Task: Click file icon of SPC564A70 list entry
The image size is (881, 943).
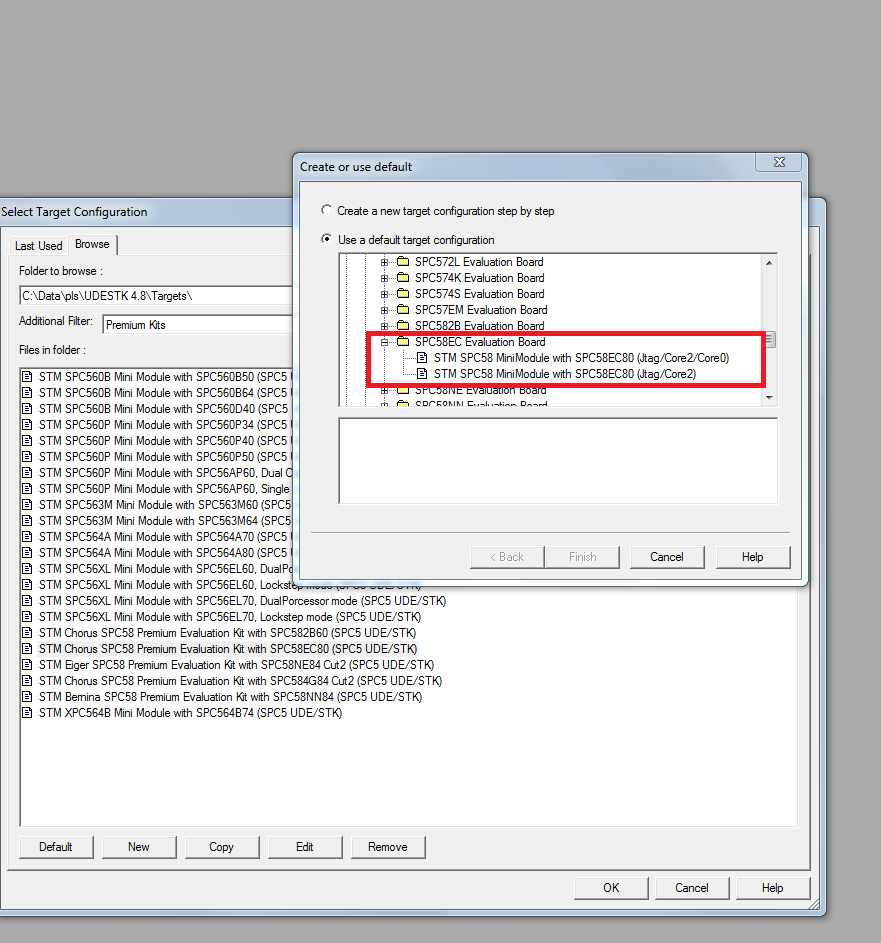Action: [x=27, y=536]
